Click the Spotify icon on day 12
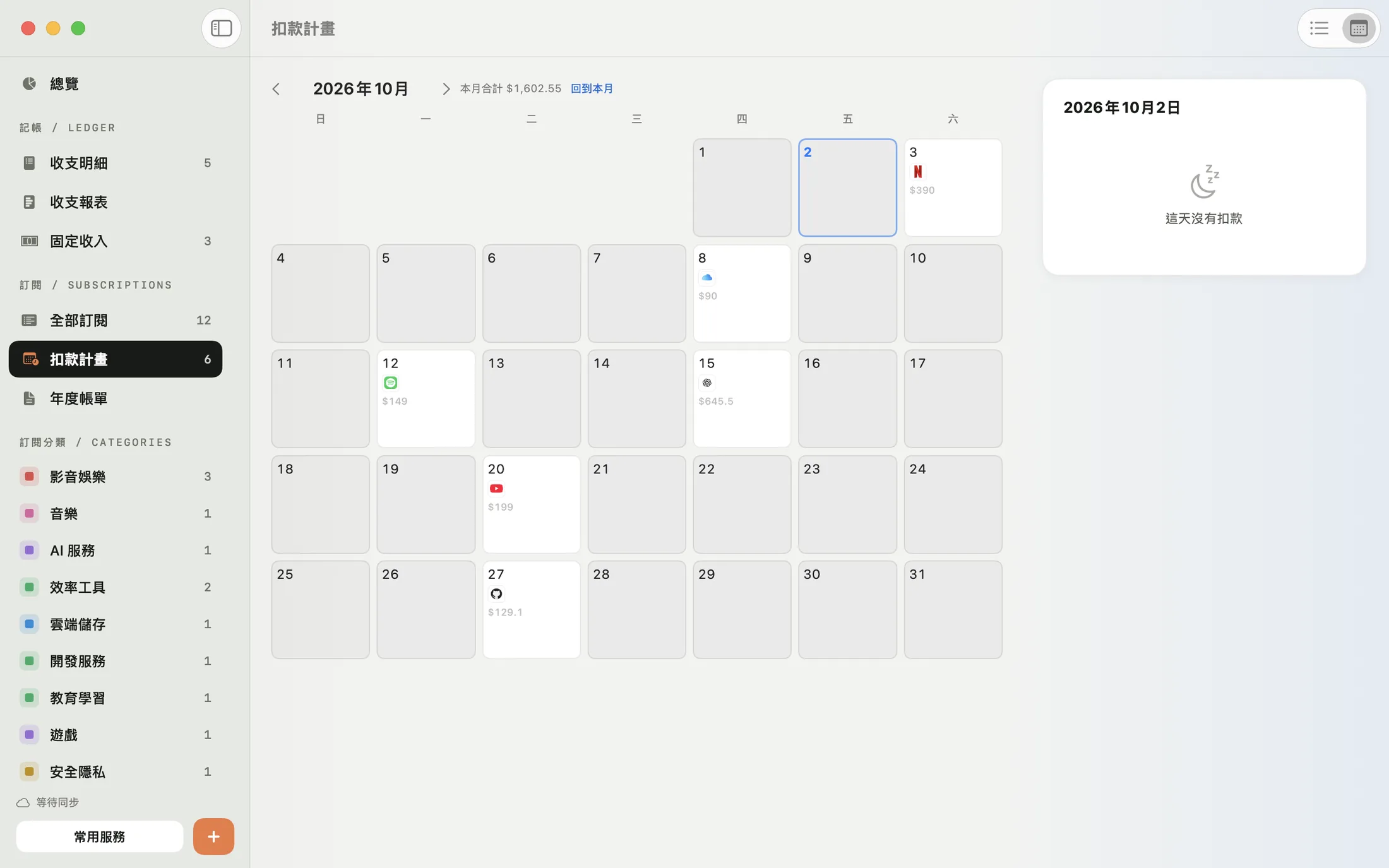This screenshot has width=1389, height=868. click(390, 383)
